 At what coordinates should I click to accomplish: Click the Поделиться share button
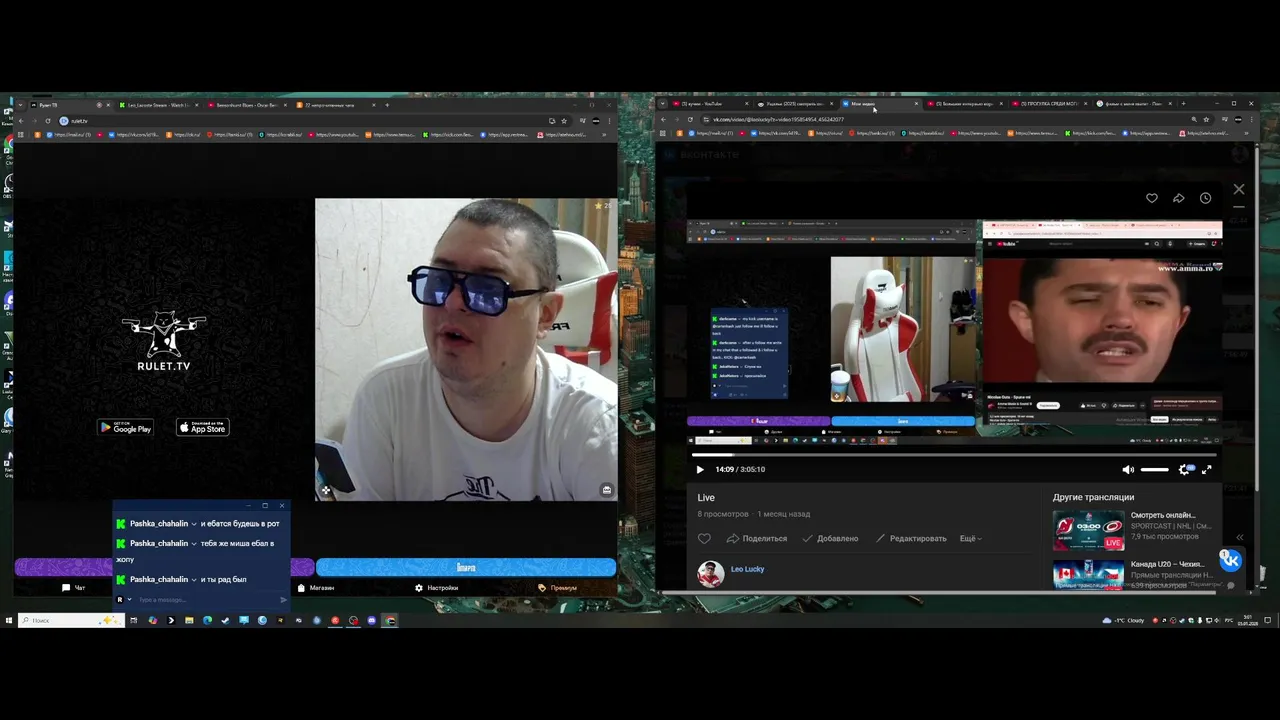[x=757, y=538]
